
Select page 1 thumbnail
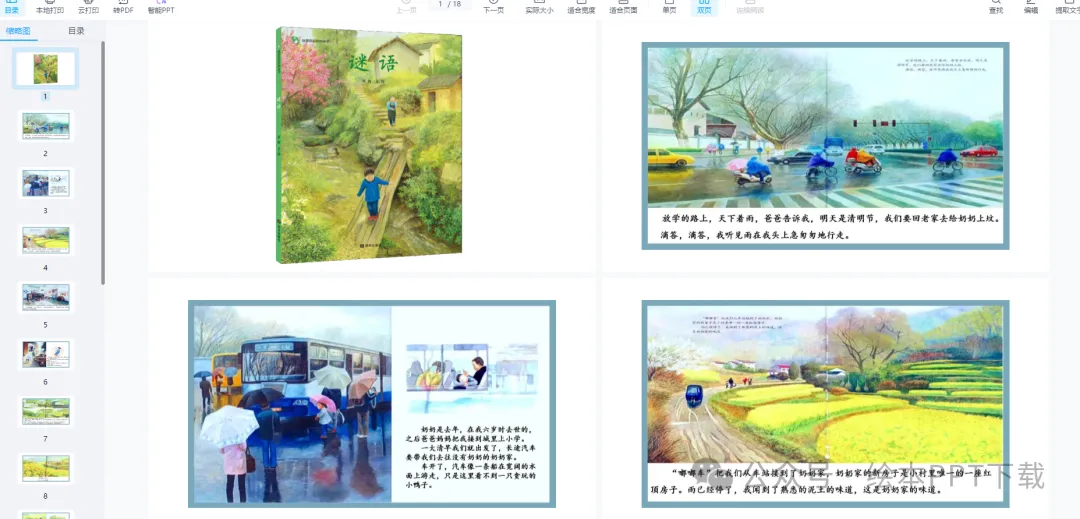point(45,69)
